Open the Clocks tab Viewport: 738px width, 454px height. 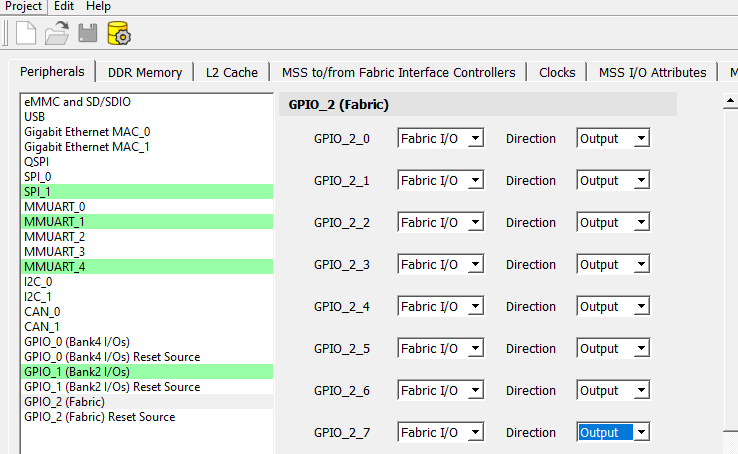point(557,72)
